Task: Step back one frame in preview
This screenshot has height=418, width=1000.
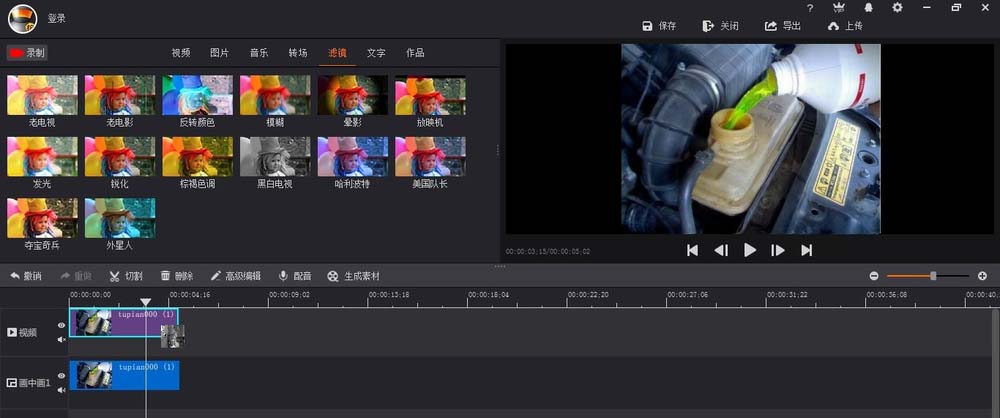Action: 721,250
